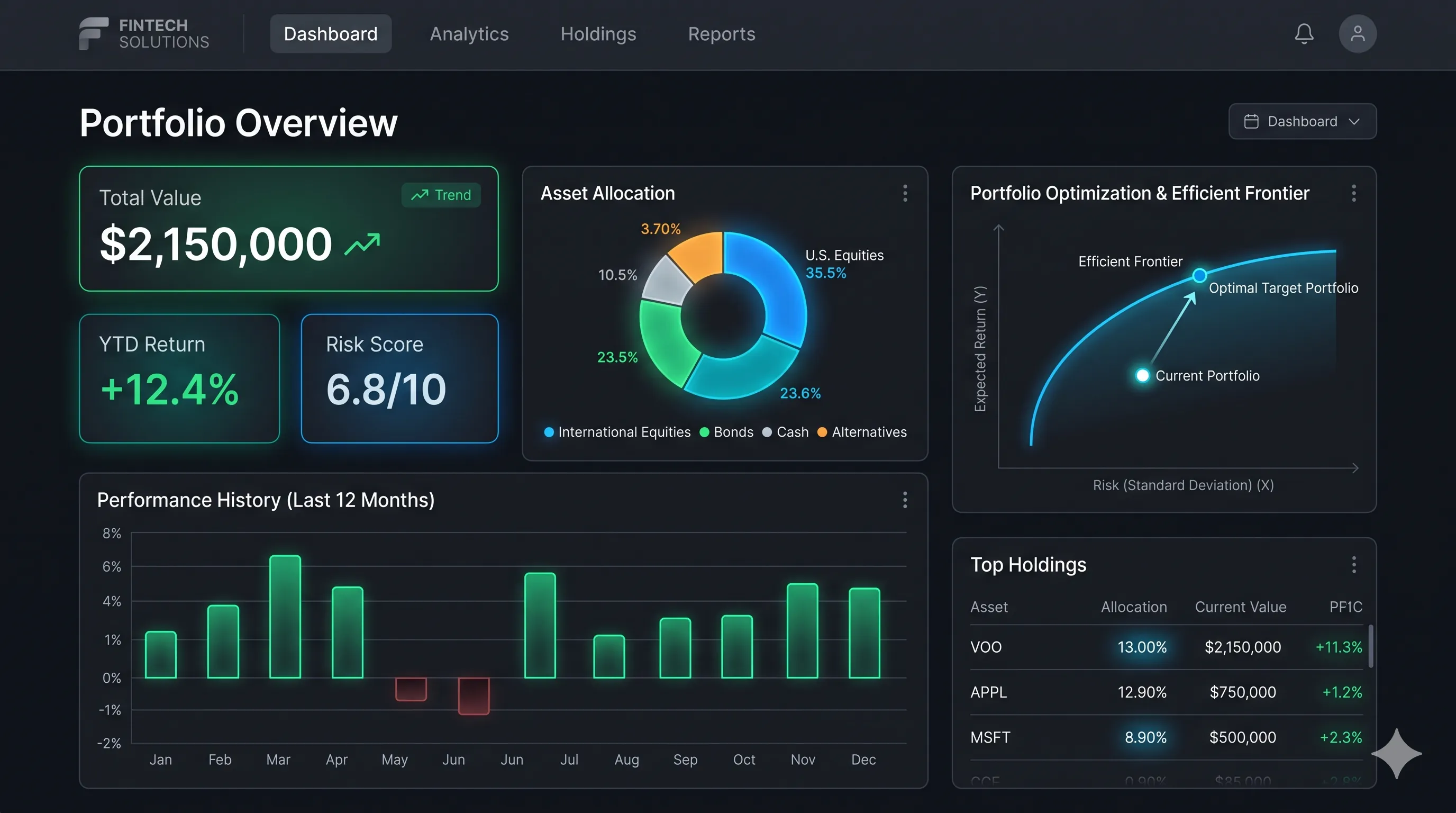The image size is (1456, 813).
Task: Expand the Dashboard dropdown chevron
Action: click(x=1354, y=122)
